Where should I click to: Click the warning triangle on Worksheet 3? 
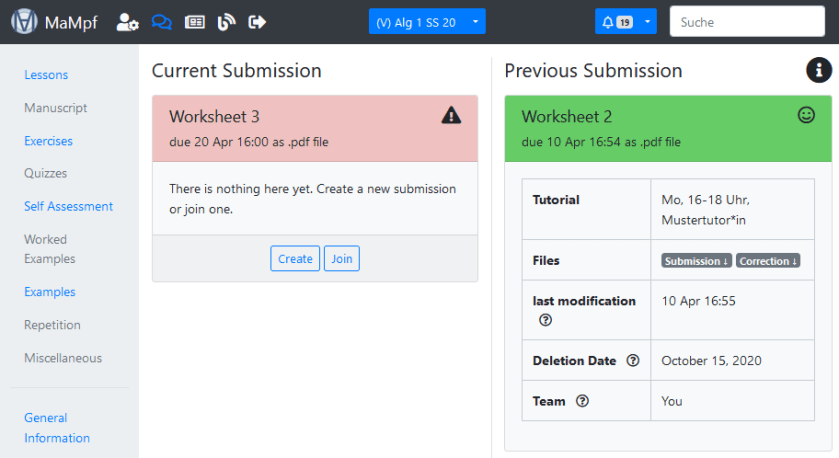click(x=451, y=116)
